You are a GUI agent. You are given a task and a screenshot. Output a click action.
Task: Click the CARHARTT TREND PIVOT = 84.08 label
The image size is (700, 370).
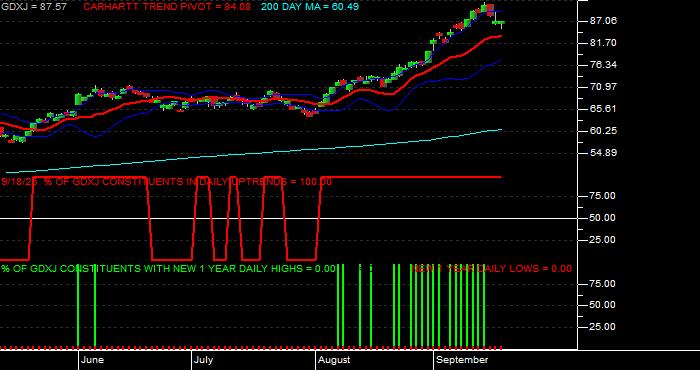click(167, 7)
